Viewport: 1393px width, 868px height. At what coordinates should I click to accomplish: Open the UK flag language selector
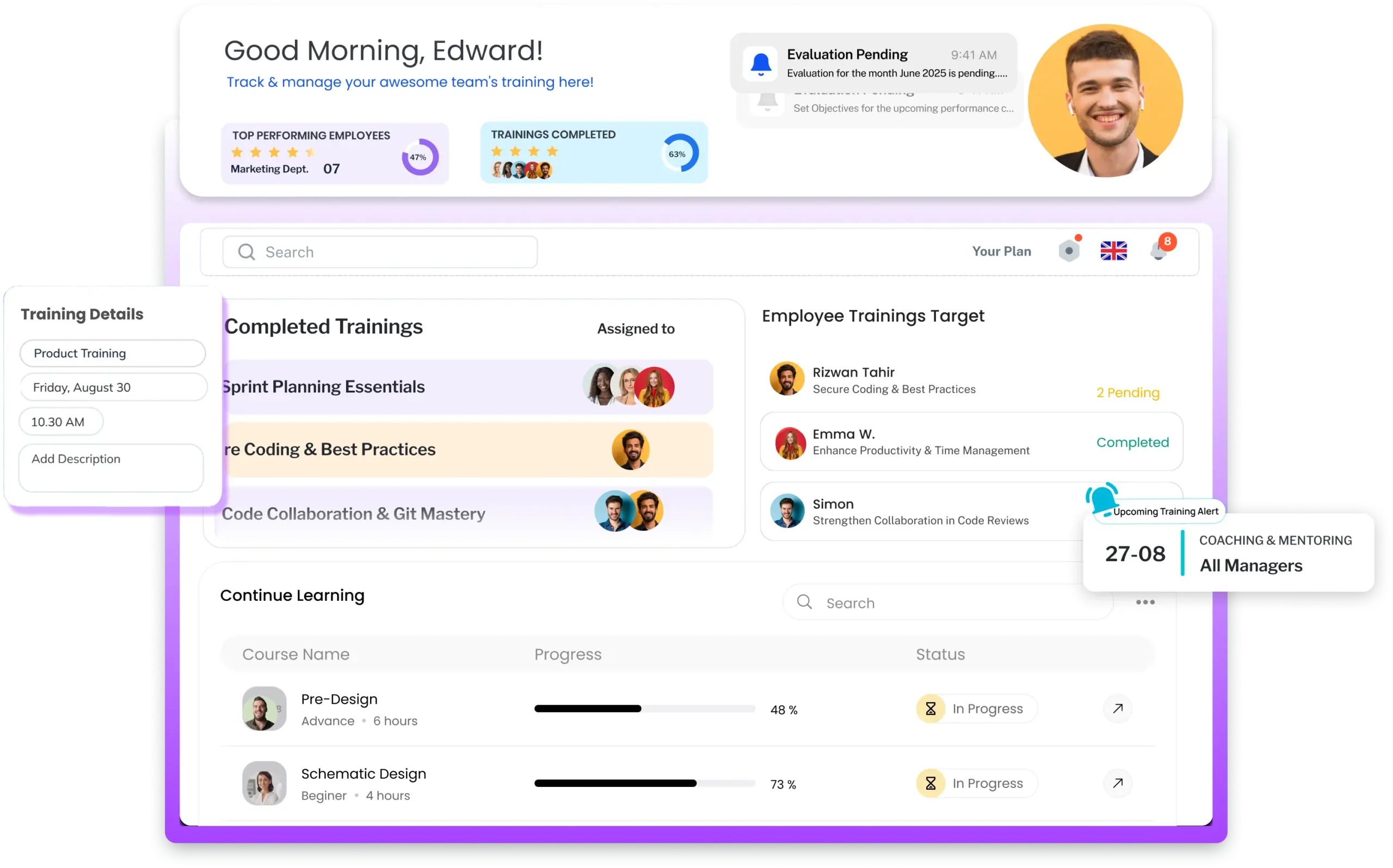pyautogui.click(x=1113, y=251)
